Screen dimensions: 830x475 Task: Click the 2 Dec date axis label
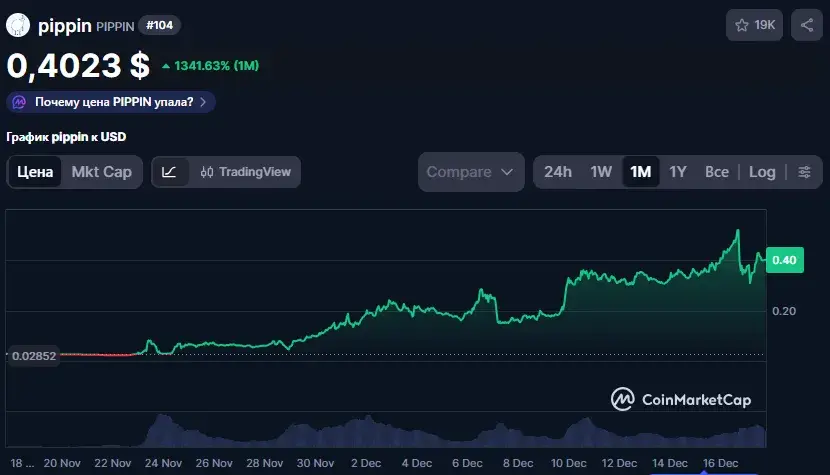[x=366, y=463]
